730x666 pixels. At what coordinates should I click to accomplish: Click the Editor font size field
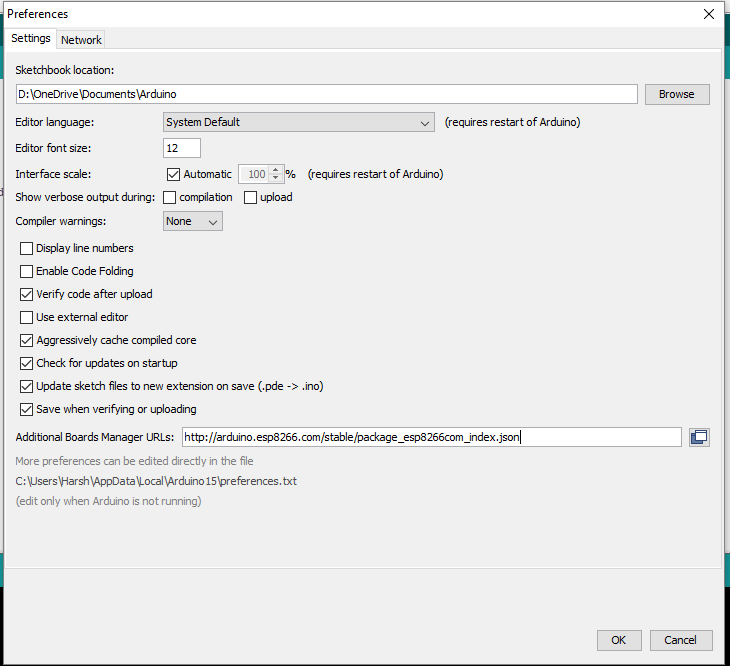point(182,148)
